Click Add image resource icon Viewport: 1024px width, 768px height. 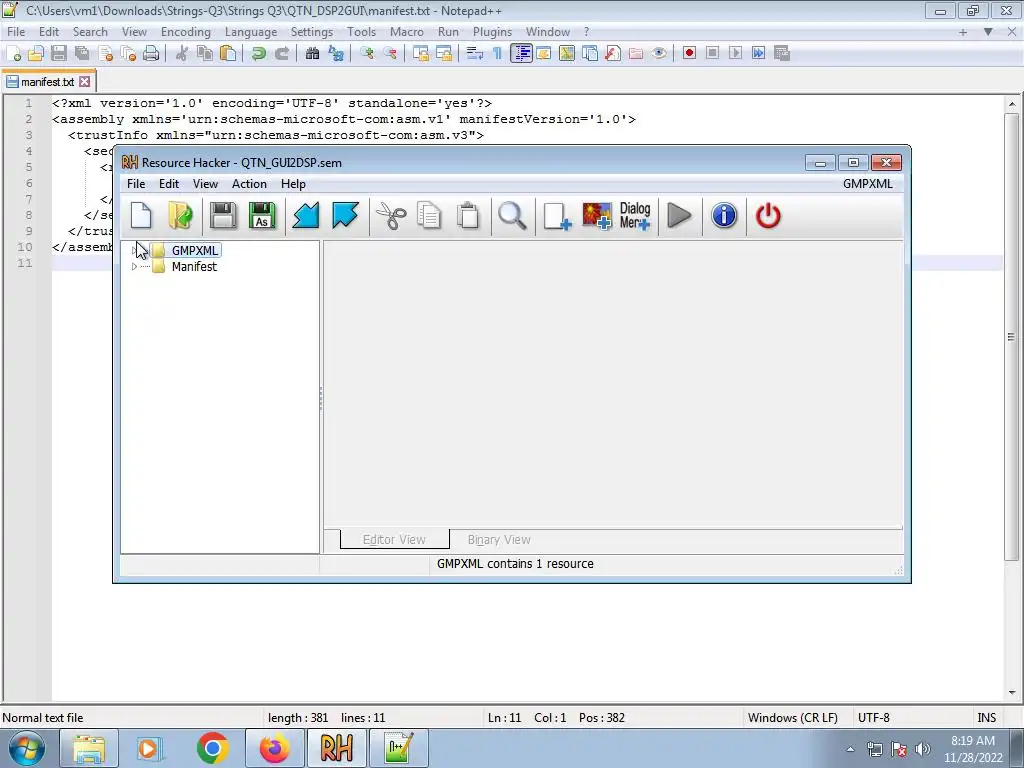596,216
